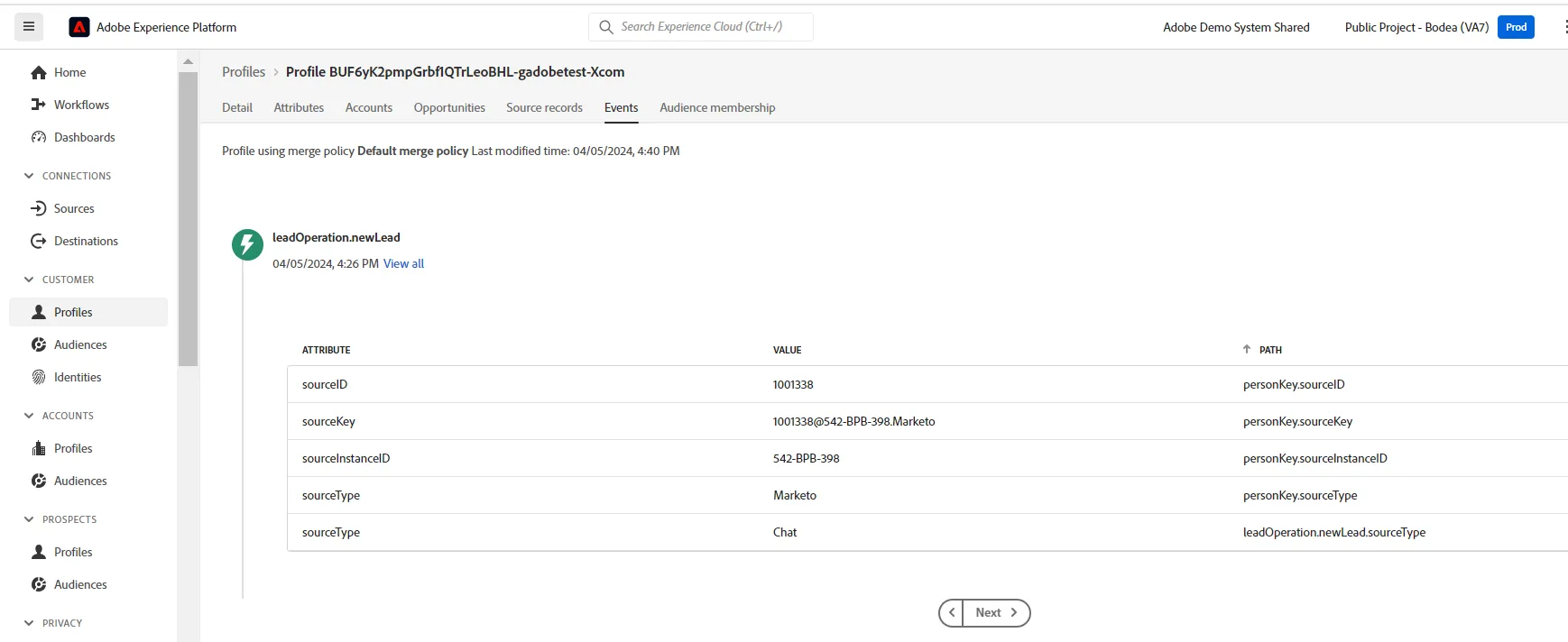This screenshot has width=1568, height=642.
Task: Click the Customer Profiles person icon
Action: (39, 312)
